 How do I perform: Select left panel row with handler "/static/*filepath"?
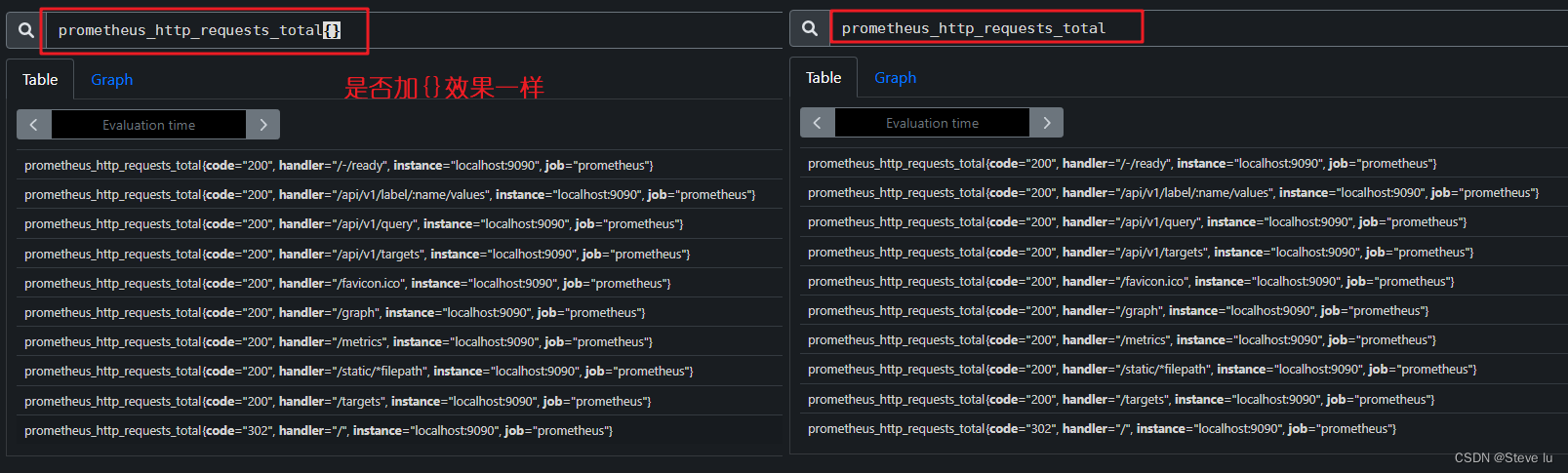point(400,371)
